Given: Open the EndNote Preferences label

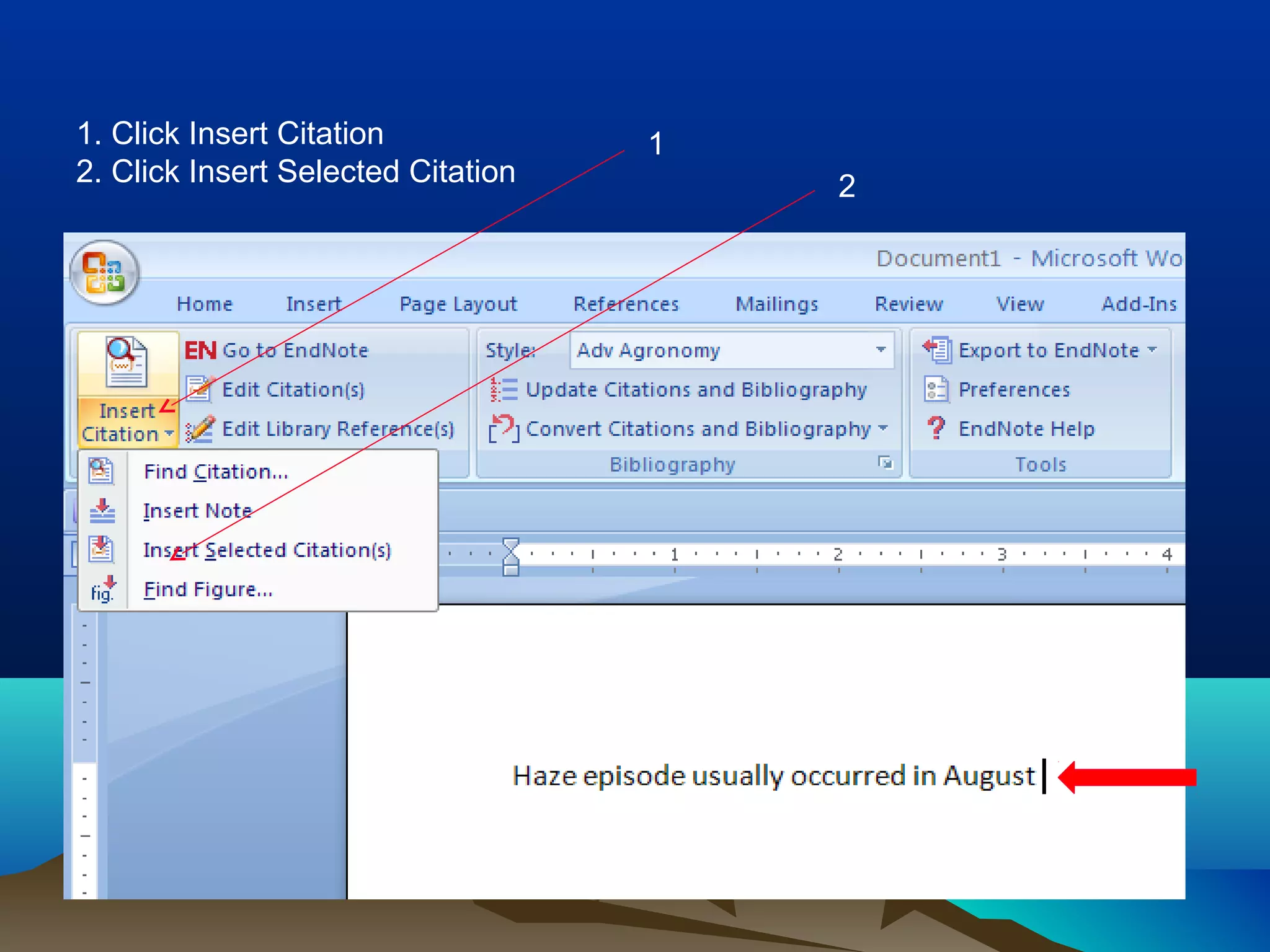Looking at the screenshot, I should 1015,390.
